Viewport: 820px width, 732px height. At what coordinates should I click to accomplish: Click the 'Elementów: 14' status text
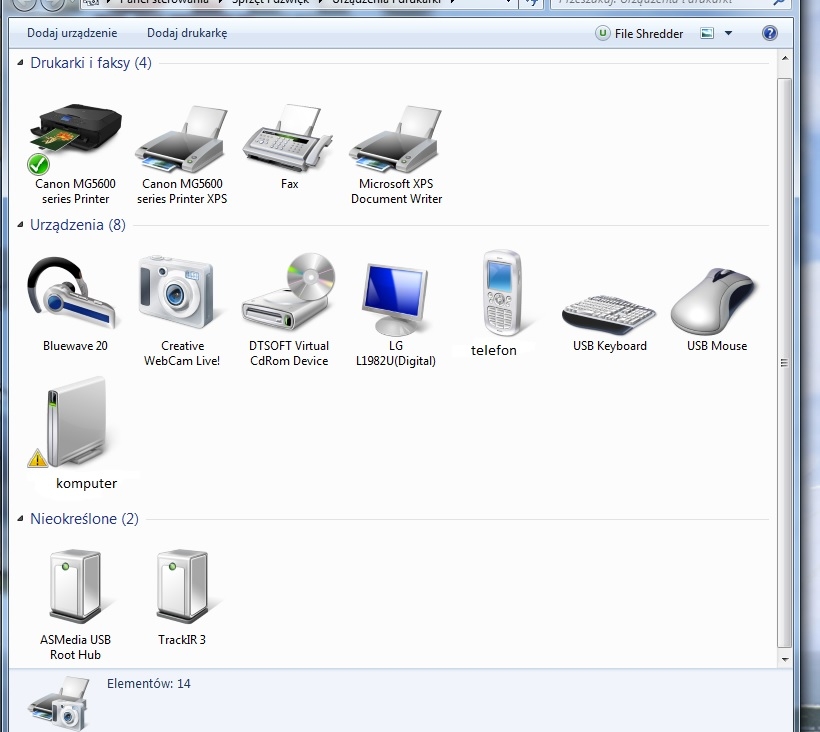[149, 683]
